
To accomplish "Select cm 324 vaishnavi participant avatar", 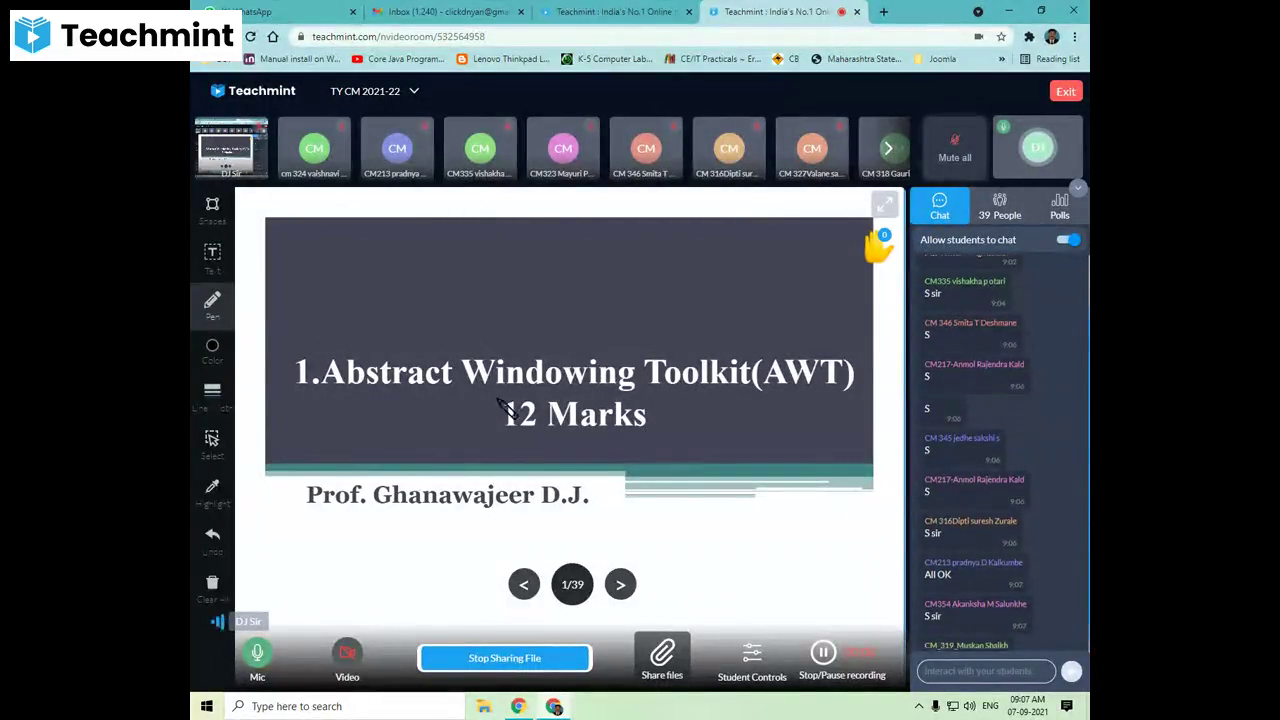I will 314,148.
